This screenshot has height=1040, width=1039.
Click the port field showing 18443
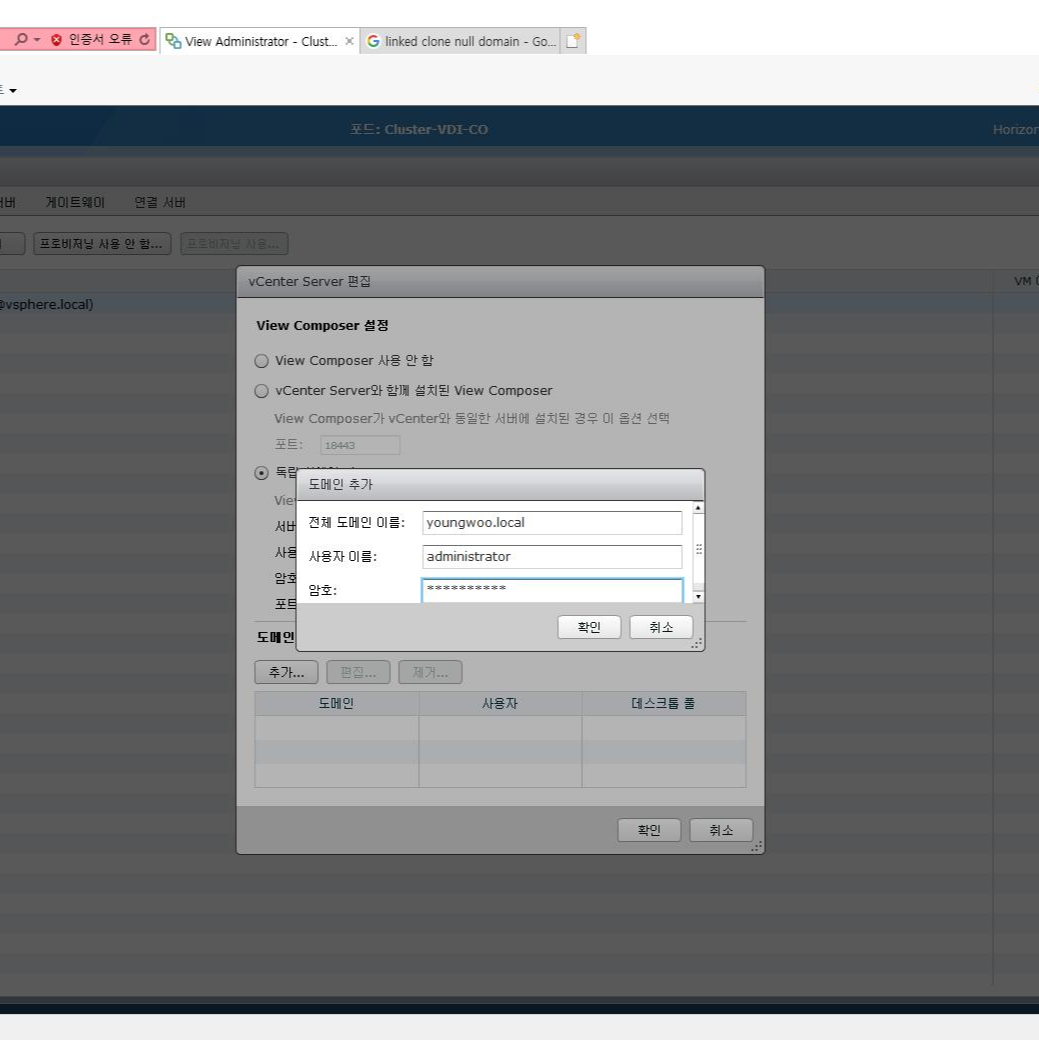pos(360,445)
